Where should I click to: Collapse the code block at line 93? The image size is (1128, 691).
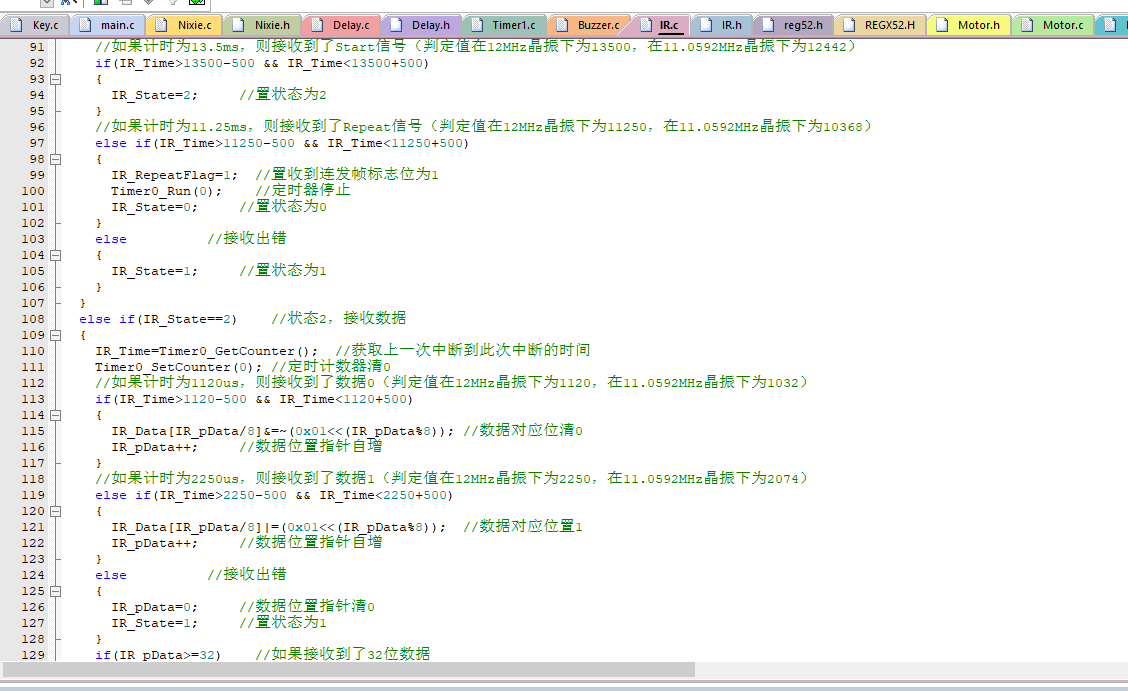[x=55, y=79]
